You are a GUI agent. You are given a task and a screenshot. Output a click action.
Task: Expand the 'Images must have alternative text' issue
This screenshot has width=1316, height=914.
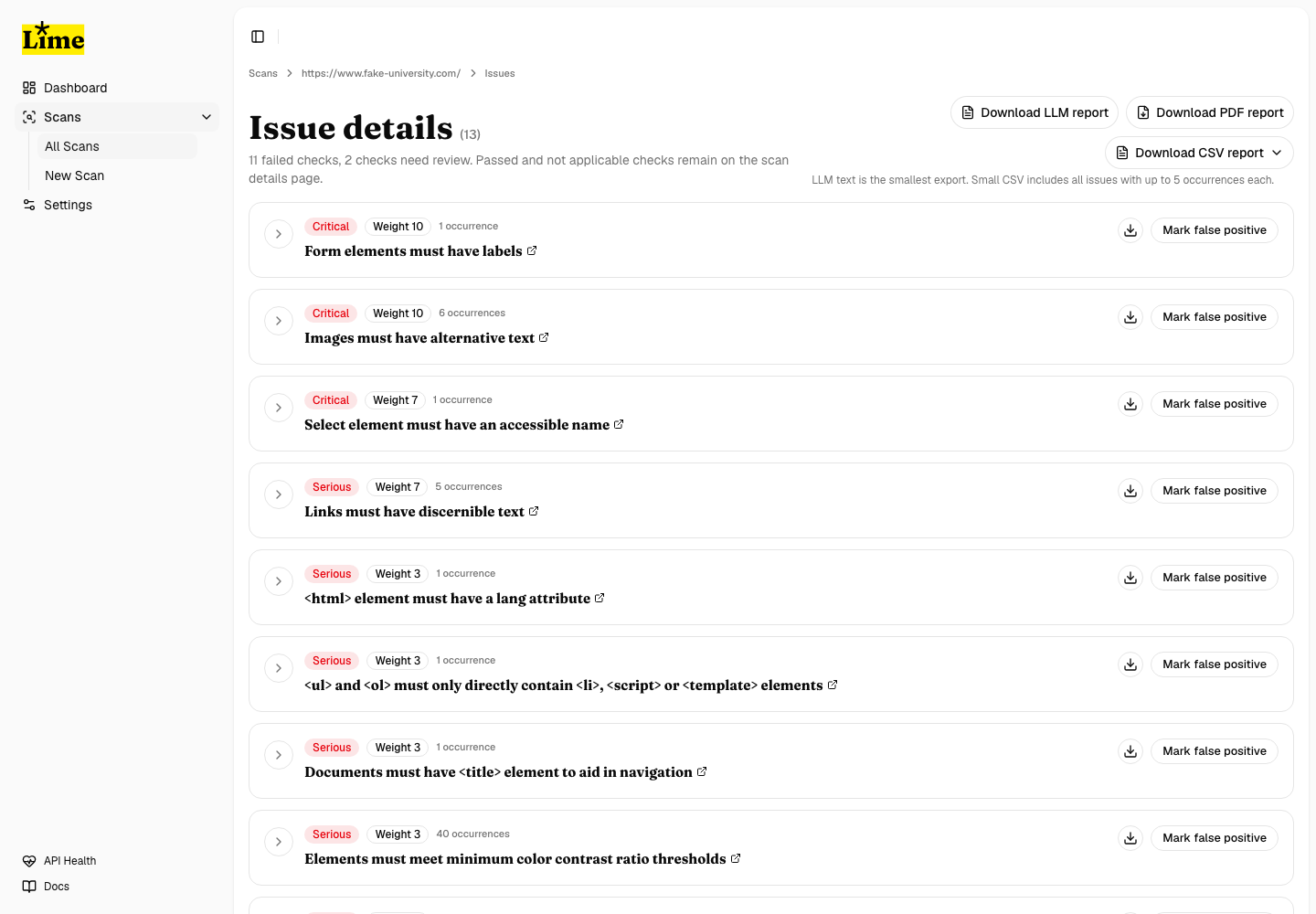[279, 321]
